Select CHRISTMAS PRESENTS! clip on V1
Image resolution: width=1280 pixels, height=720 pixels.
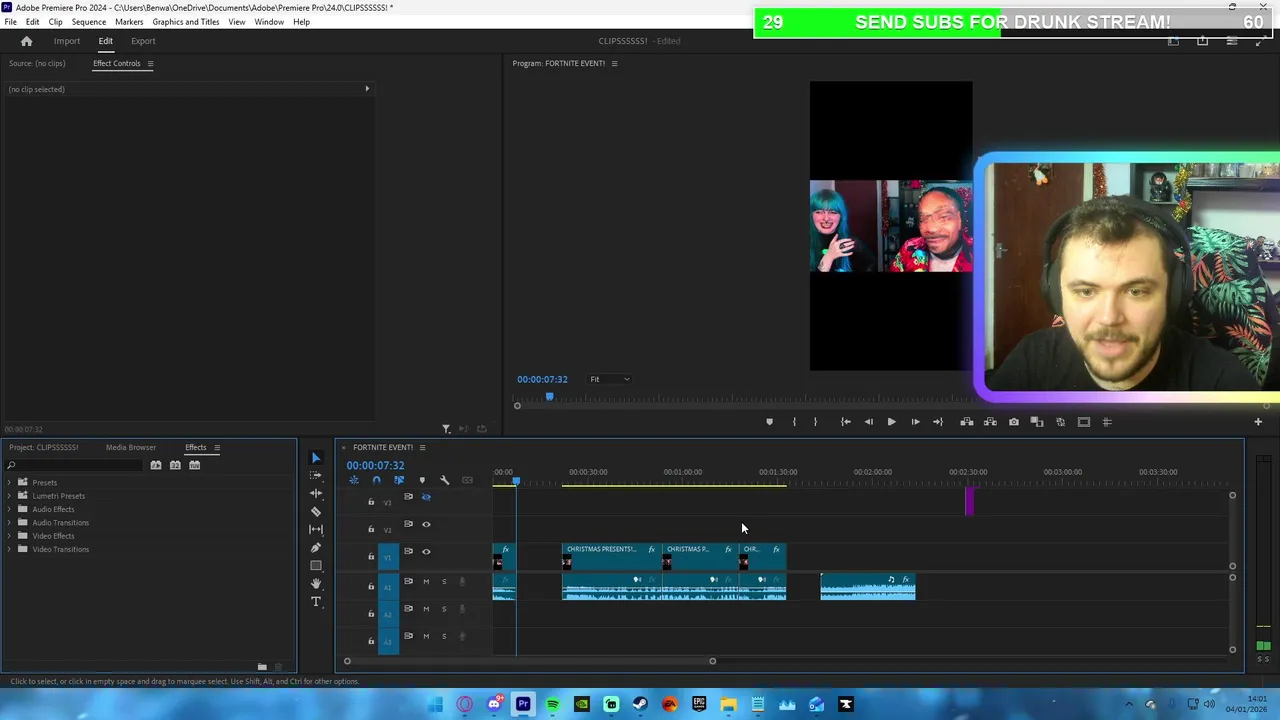611,556
